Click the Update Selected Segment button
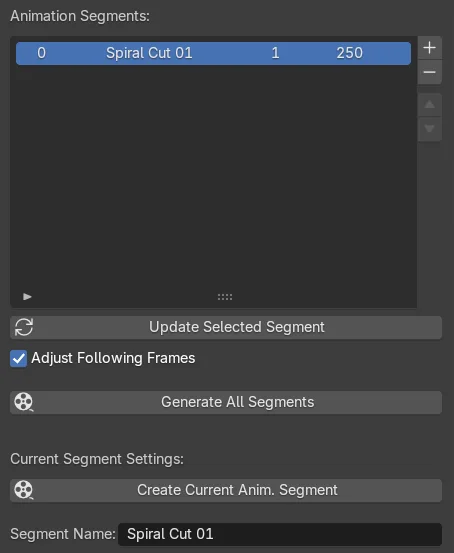Viewport: 454px width, 553px height. coord(226,327)
